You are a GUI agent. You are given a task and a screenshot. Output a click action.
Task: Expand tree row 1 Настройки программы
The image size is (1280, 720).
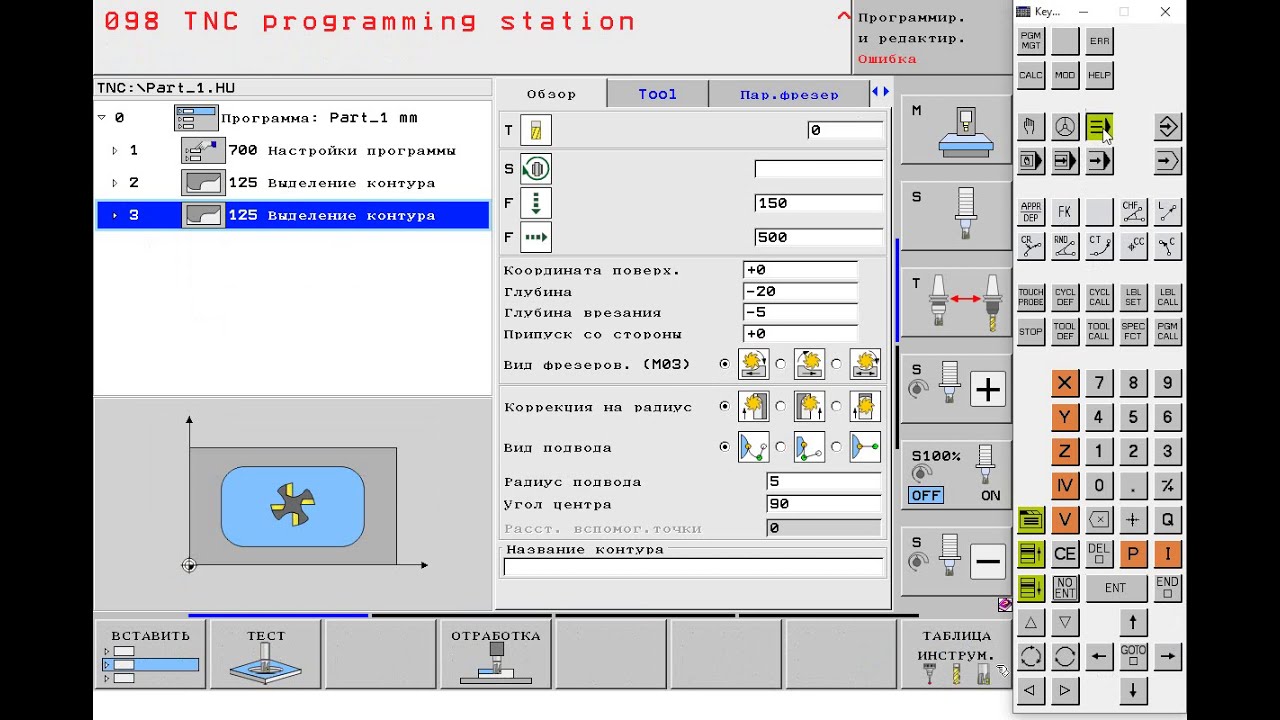[114, 151]
